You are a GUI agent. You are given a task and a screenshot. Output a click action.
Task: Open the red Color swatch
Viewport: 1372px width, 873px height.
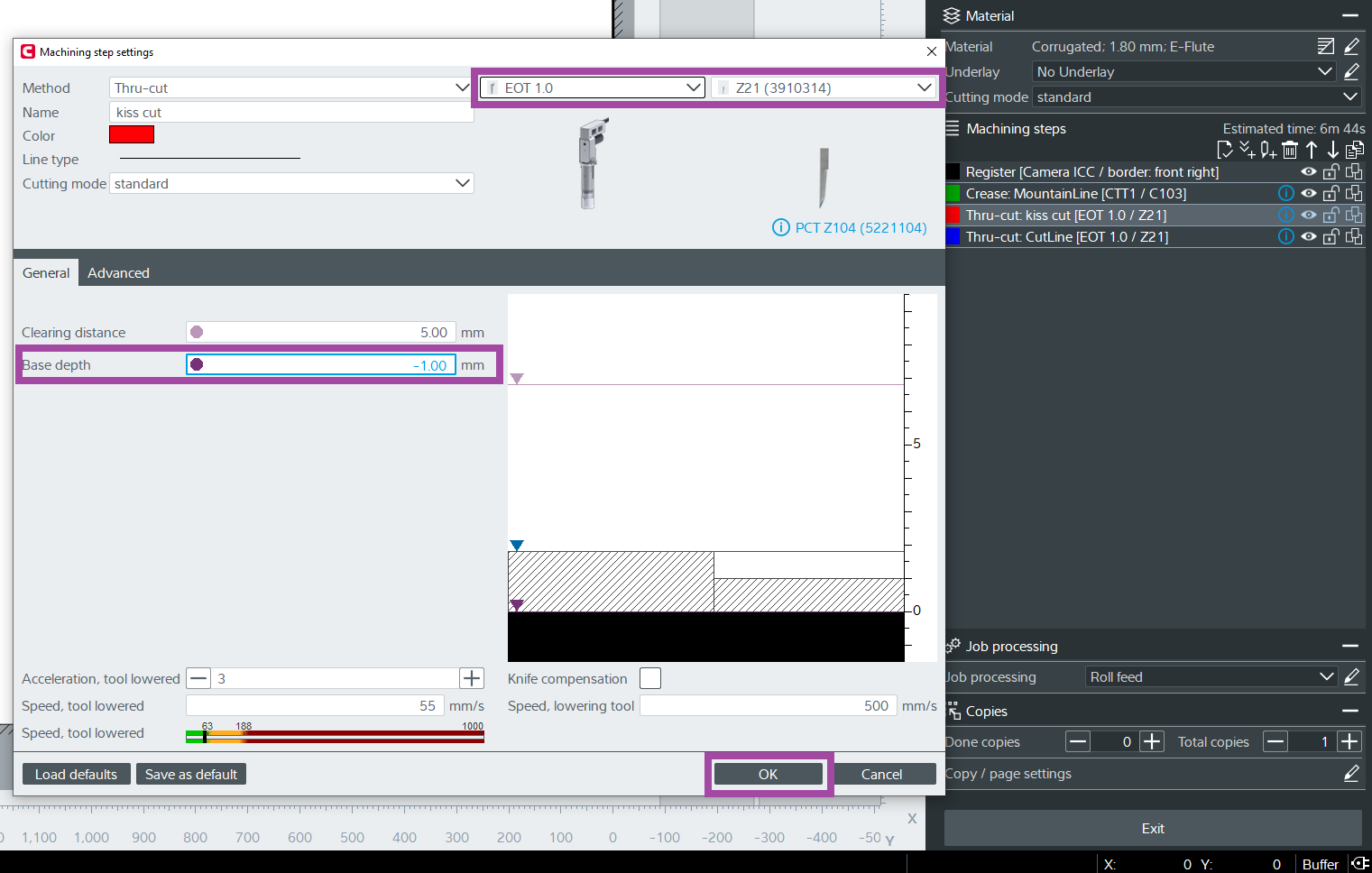132,134
